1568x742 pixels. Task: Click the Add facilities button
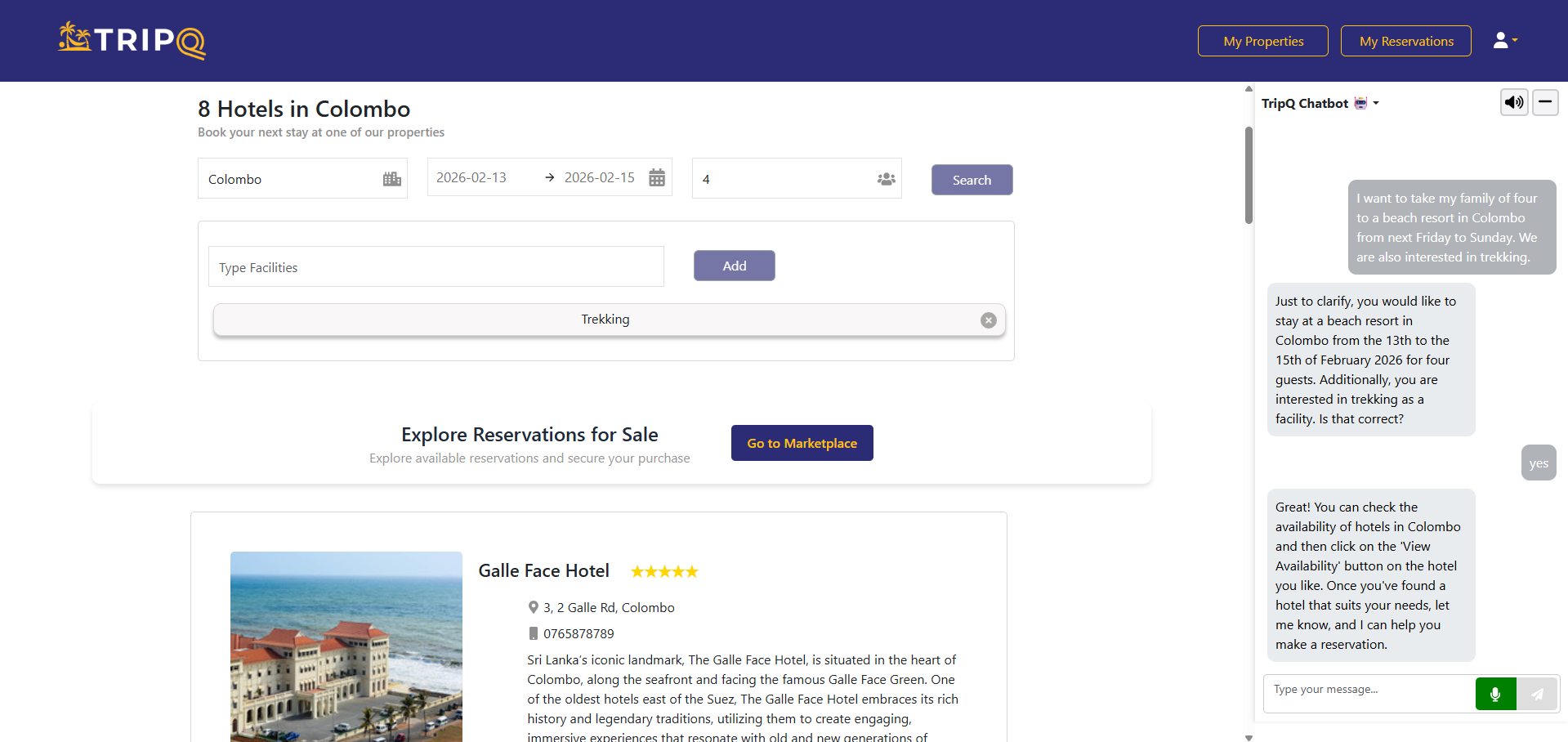[734, 266]
